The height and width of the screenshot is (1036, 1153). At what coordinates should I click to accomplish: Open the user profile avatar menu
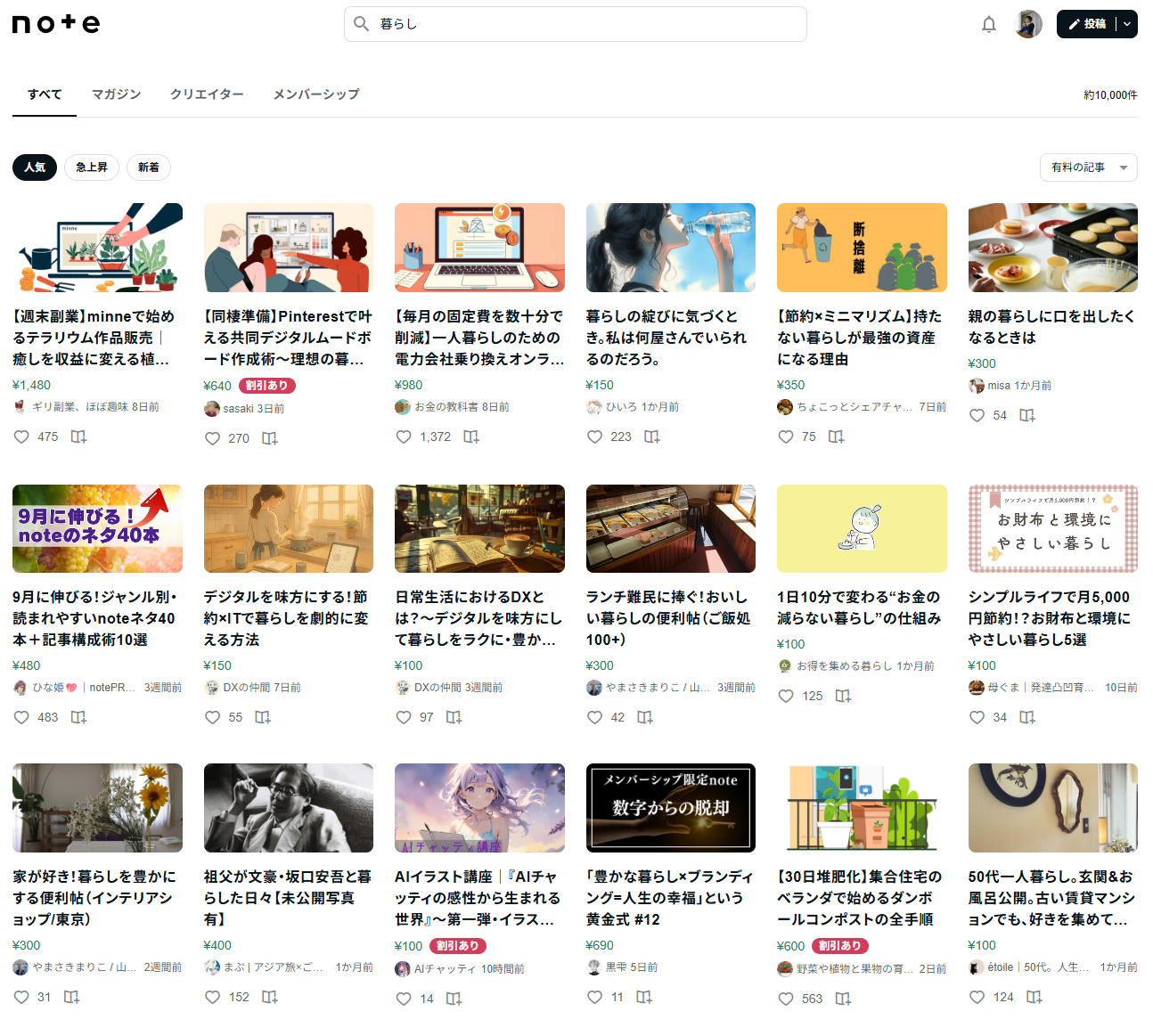pos(1028,24)
